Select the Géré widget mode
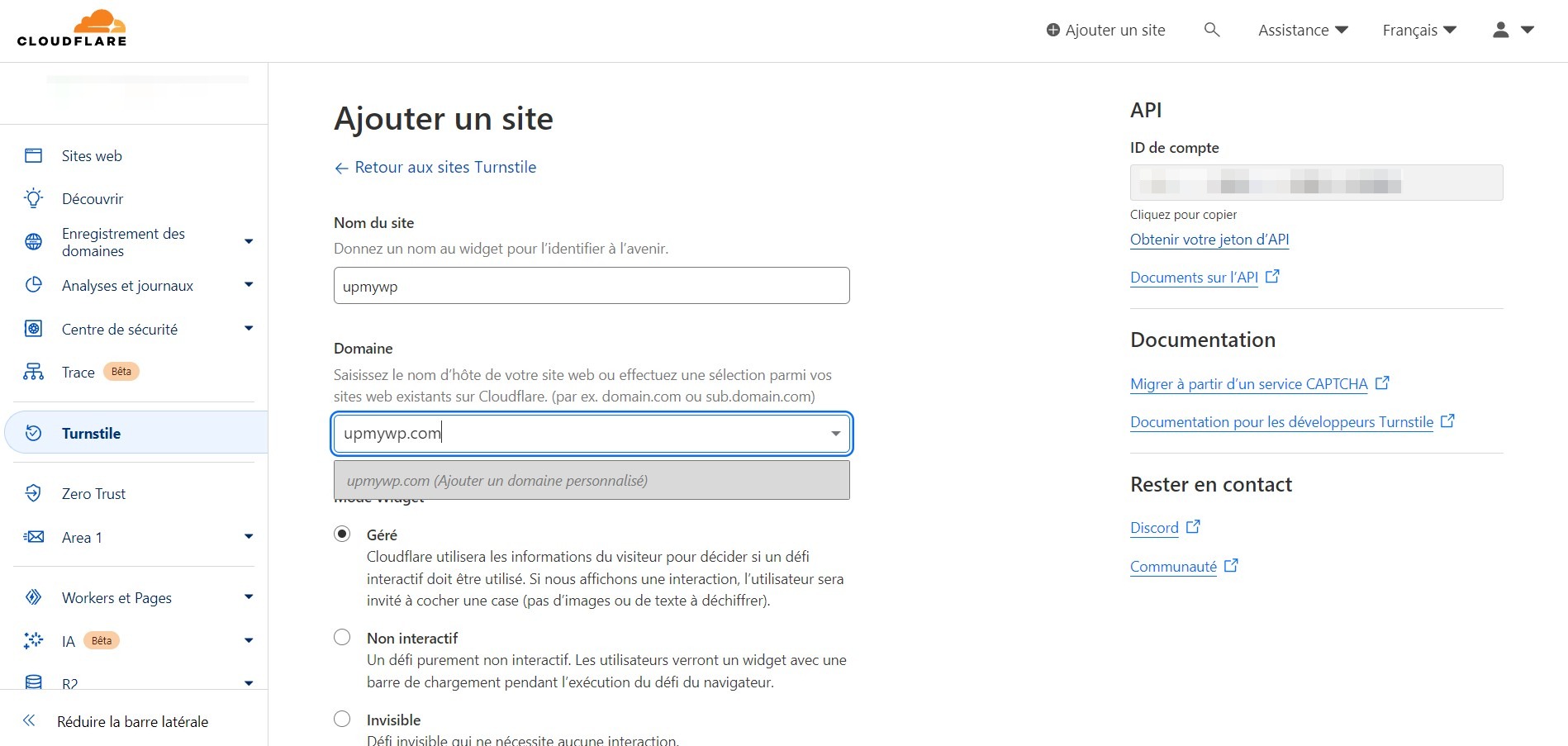Image resolution: width=1568 pixels, height=746 pixels. click(x=342, y=534)
